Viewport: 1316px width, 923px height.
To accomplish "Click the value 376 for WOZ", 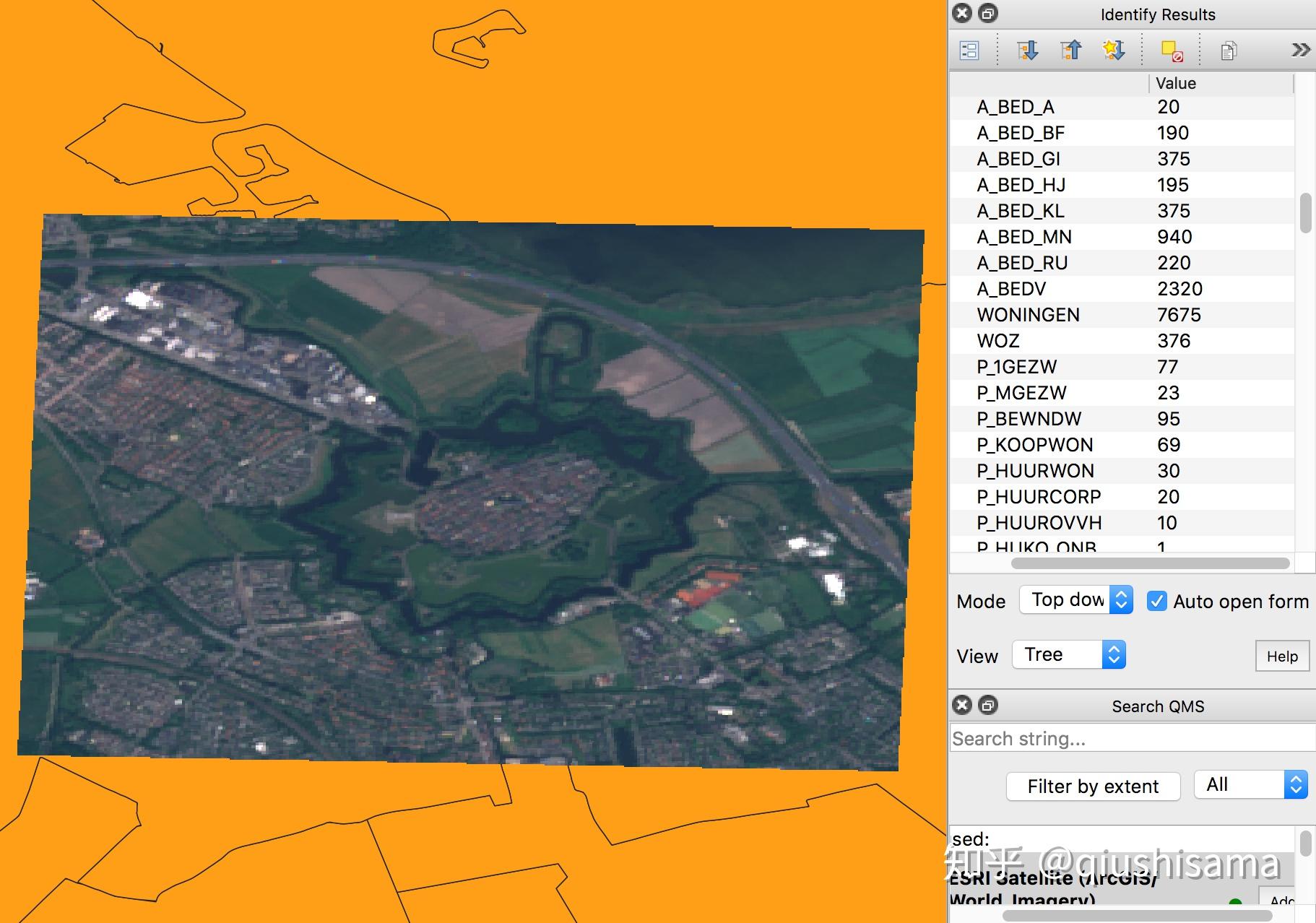I will pyautogui.click(x=1174, y=341).
